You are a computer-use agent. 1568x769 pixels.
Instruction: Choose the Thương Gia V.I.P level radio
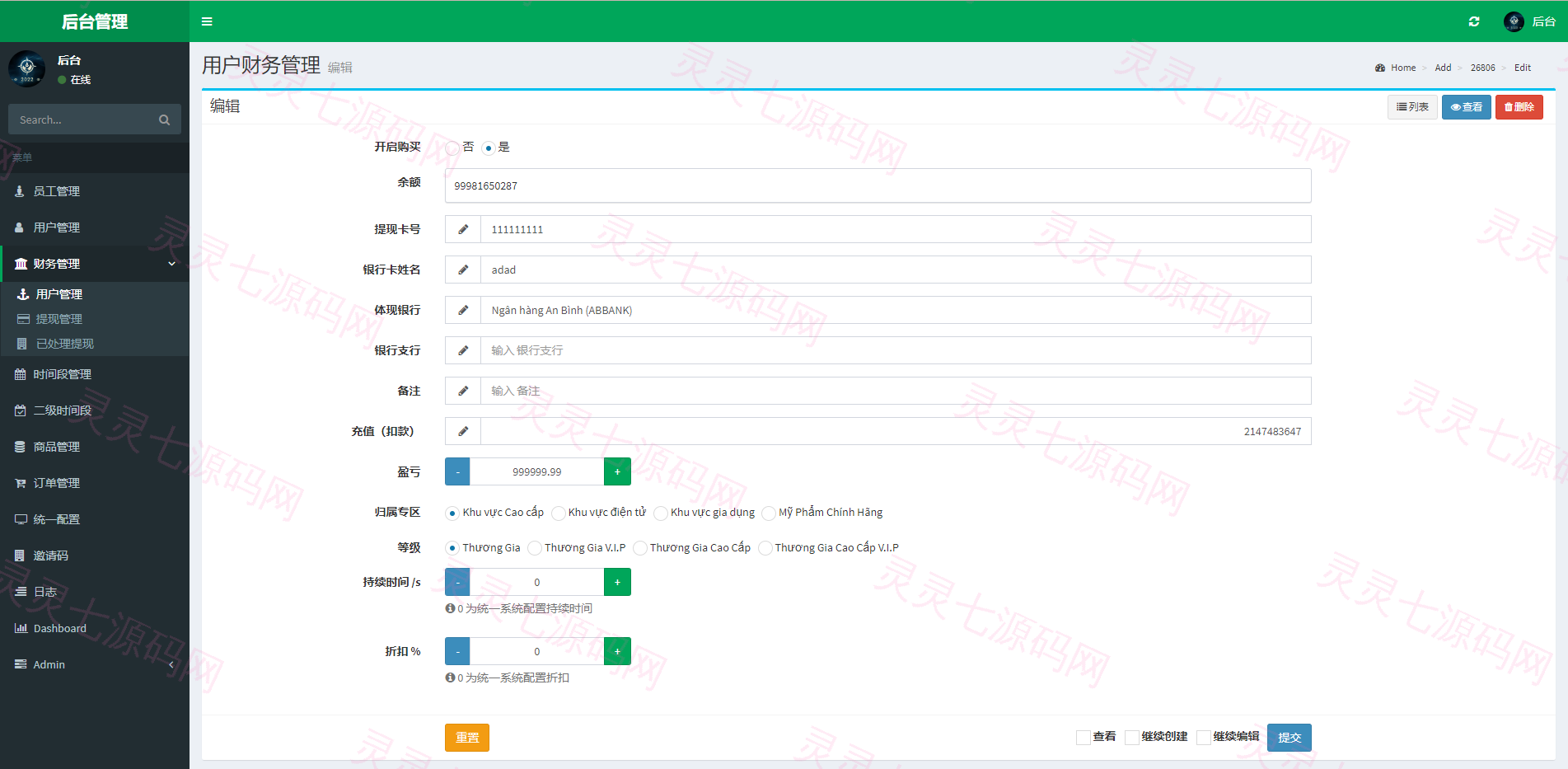tap(535, 548)
